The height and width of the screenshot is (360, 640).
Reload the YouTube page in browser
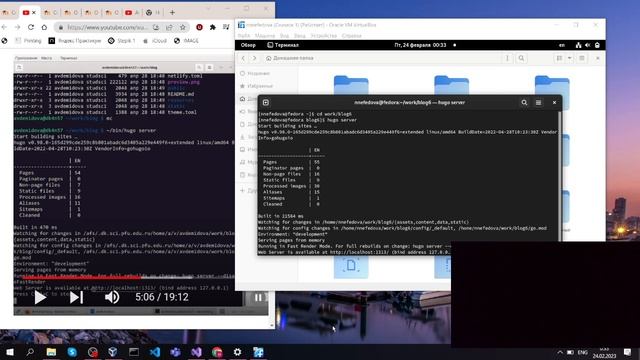(x=31, y=27)
